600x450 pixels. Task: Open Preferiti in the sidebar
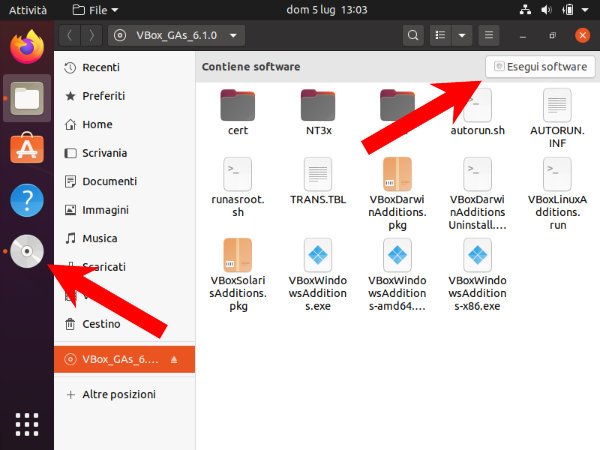pyautogui.click(x=124, y=96)
